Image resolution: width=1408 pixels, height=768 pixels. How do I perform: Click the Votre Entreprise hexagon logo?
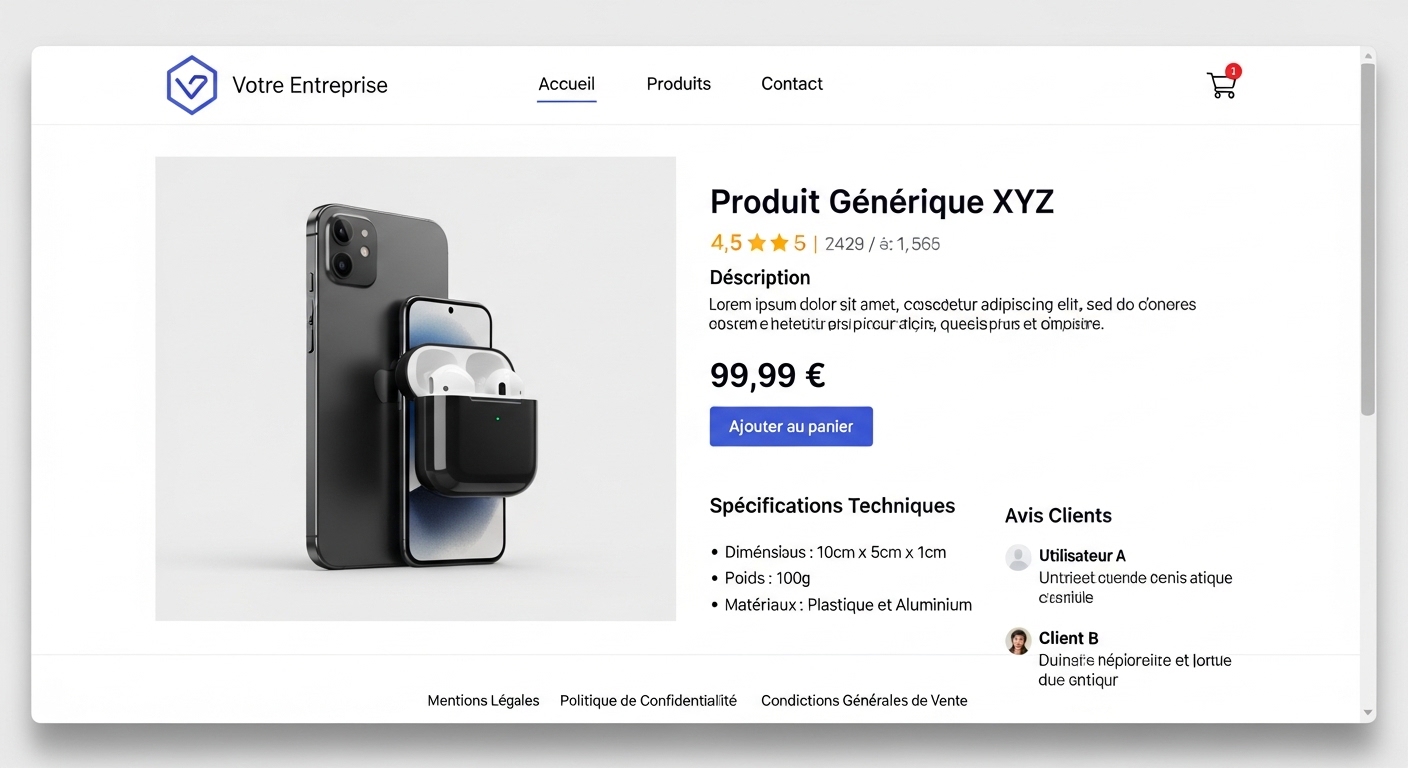[x=191, y=85]
